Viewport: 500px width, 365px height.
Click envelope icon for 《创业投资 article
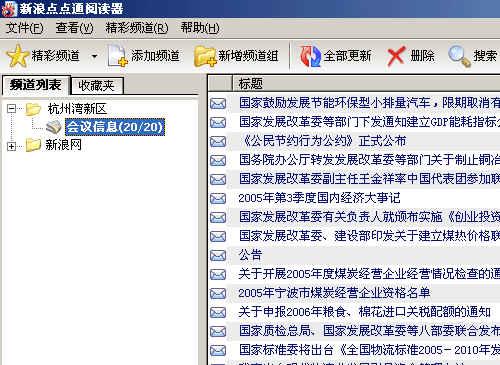pyautogui.click(x=218, y=218)
